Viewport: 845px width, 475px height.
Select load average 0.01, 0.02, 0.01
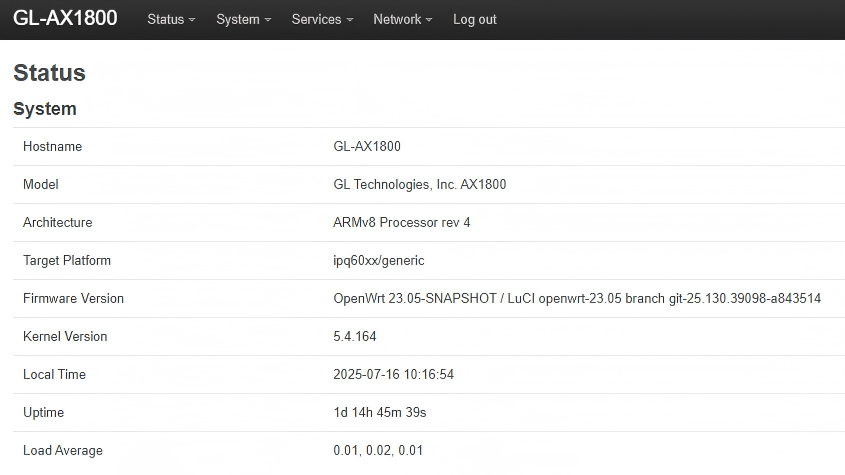[x=378, y=451]
